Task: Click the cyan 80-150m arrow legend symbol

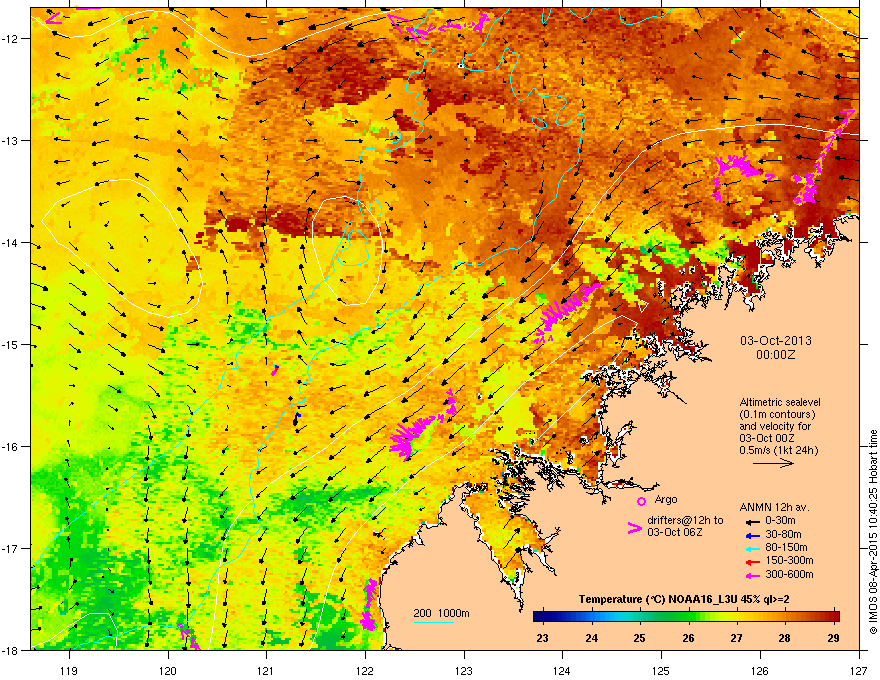Action: pos(753,548)
